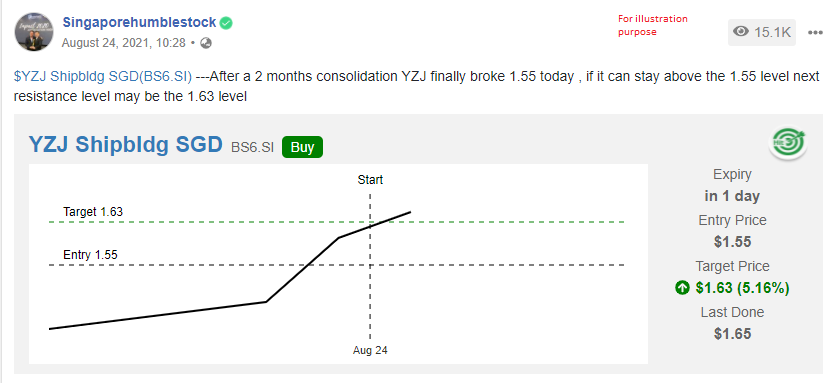Click the BS6.SI ticker code text

tap(252, 147)
